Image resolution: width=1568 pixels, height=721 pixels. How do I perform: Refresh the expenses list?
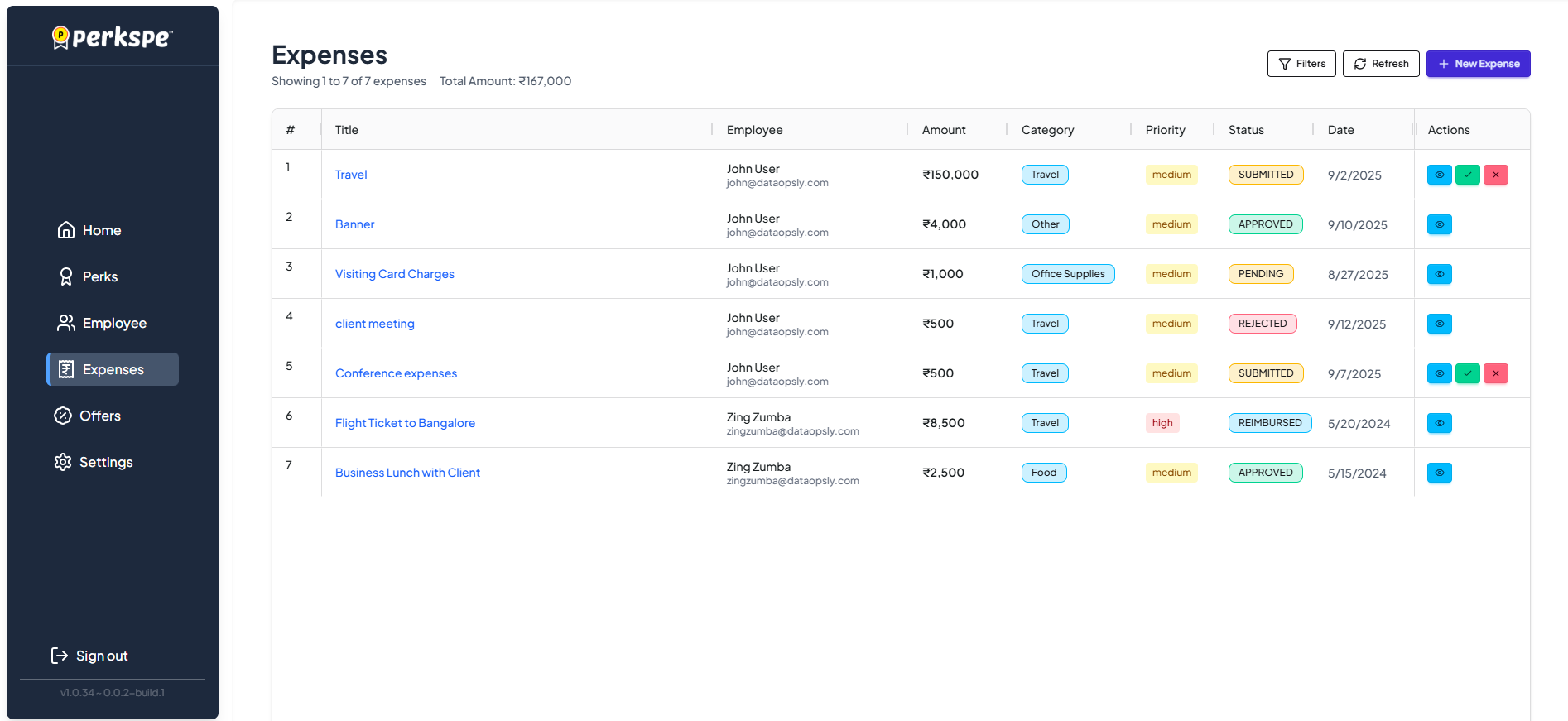point(1380,64)
